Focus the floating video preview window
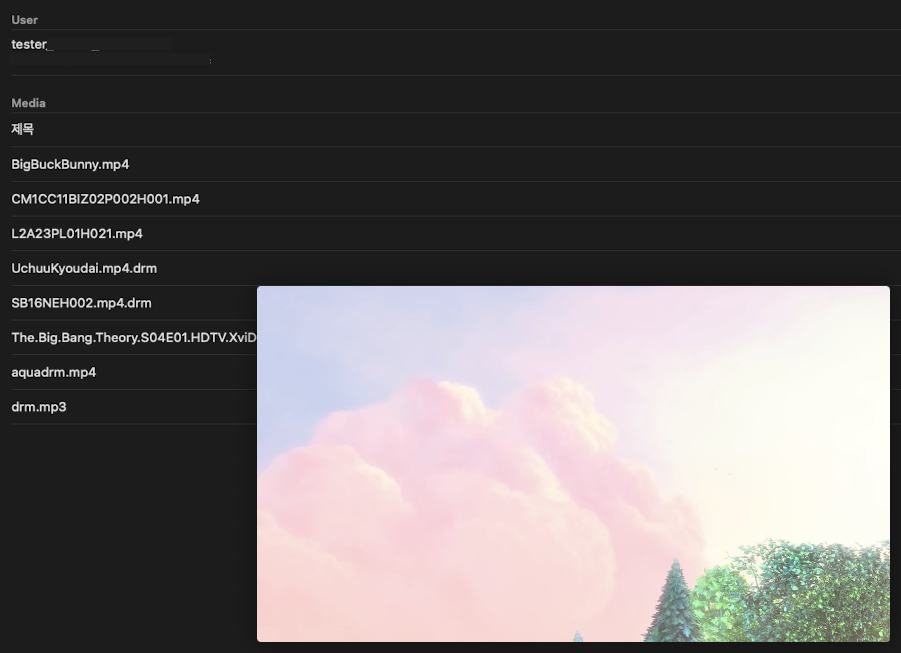 tap(573, 463)
